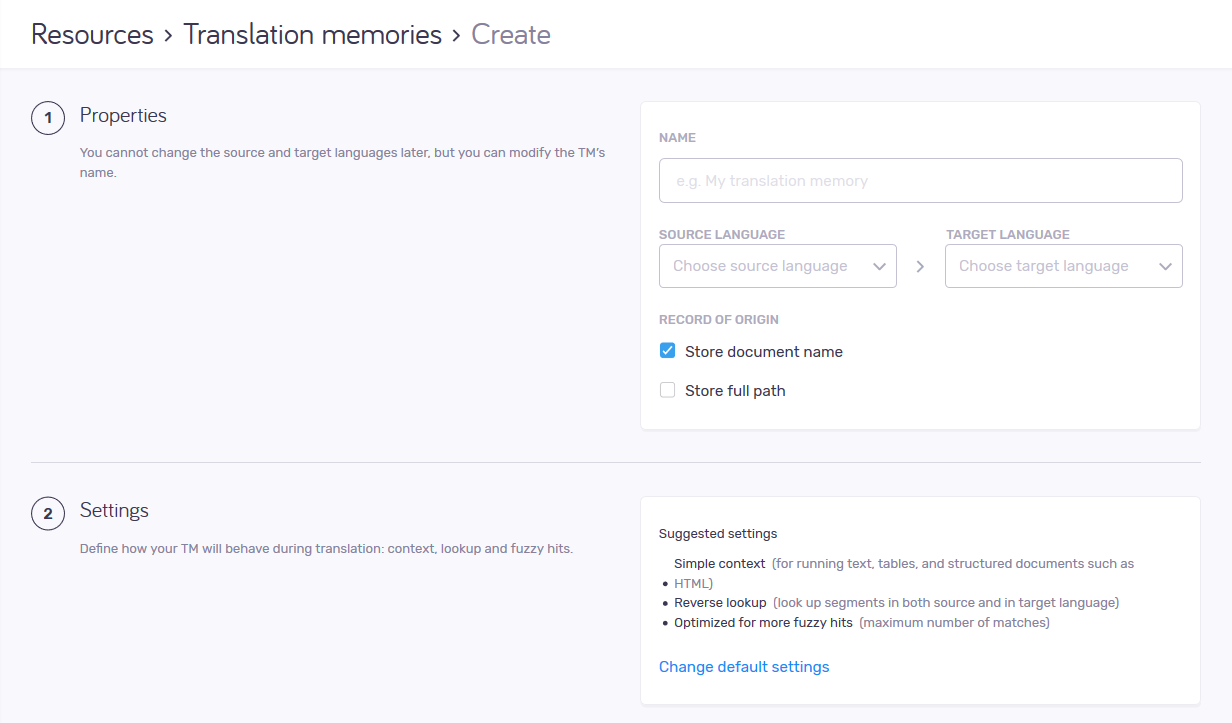The width and height of the screenshot is (1232, 723).
Task: Toggle Store full path by clicking its label
Action: coord(735,390)
